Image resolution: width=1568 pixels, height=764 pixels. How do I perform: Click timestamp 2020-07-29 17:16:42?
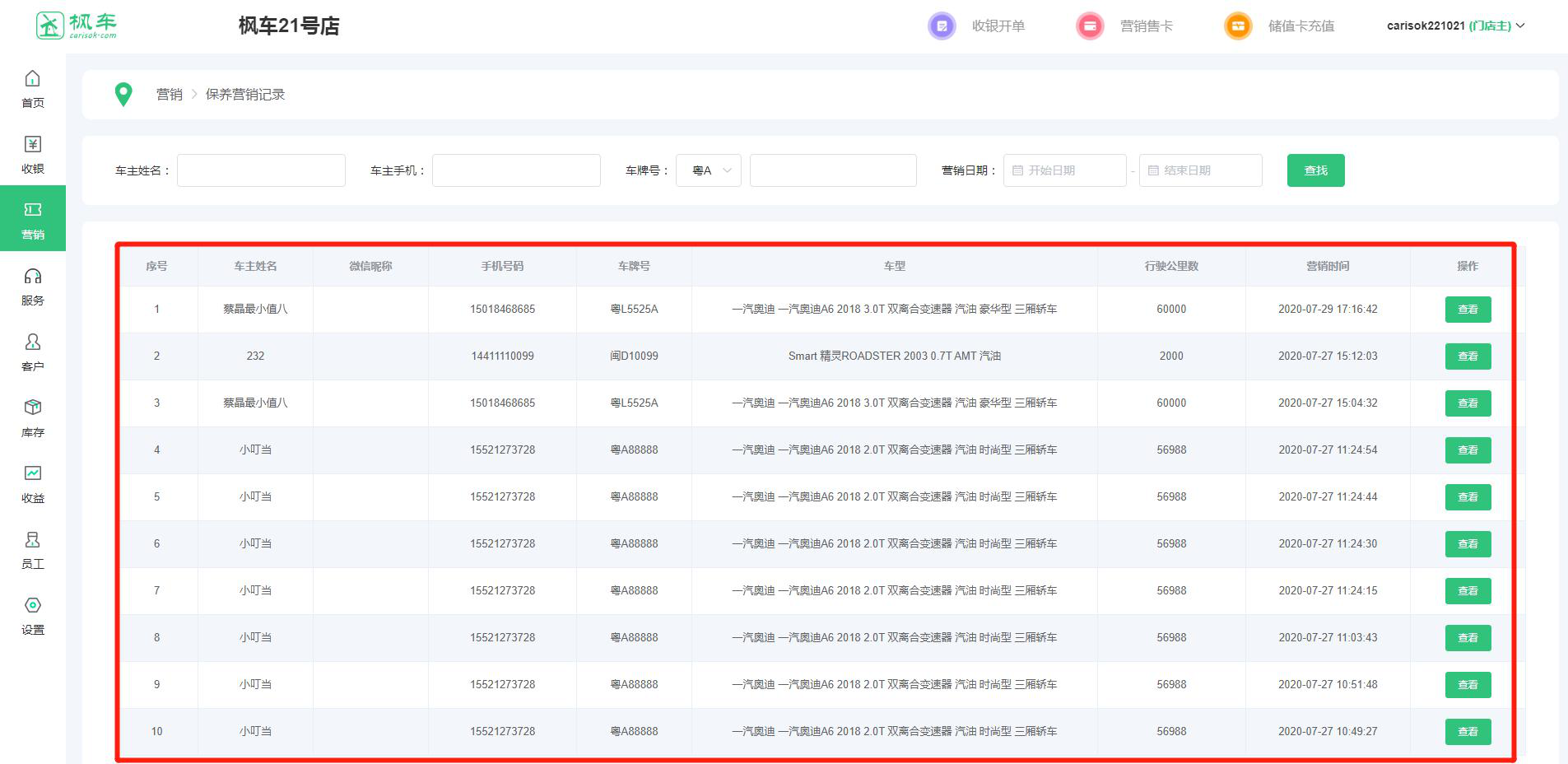tap(1328, 310)
